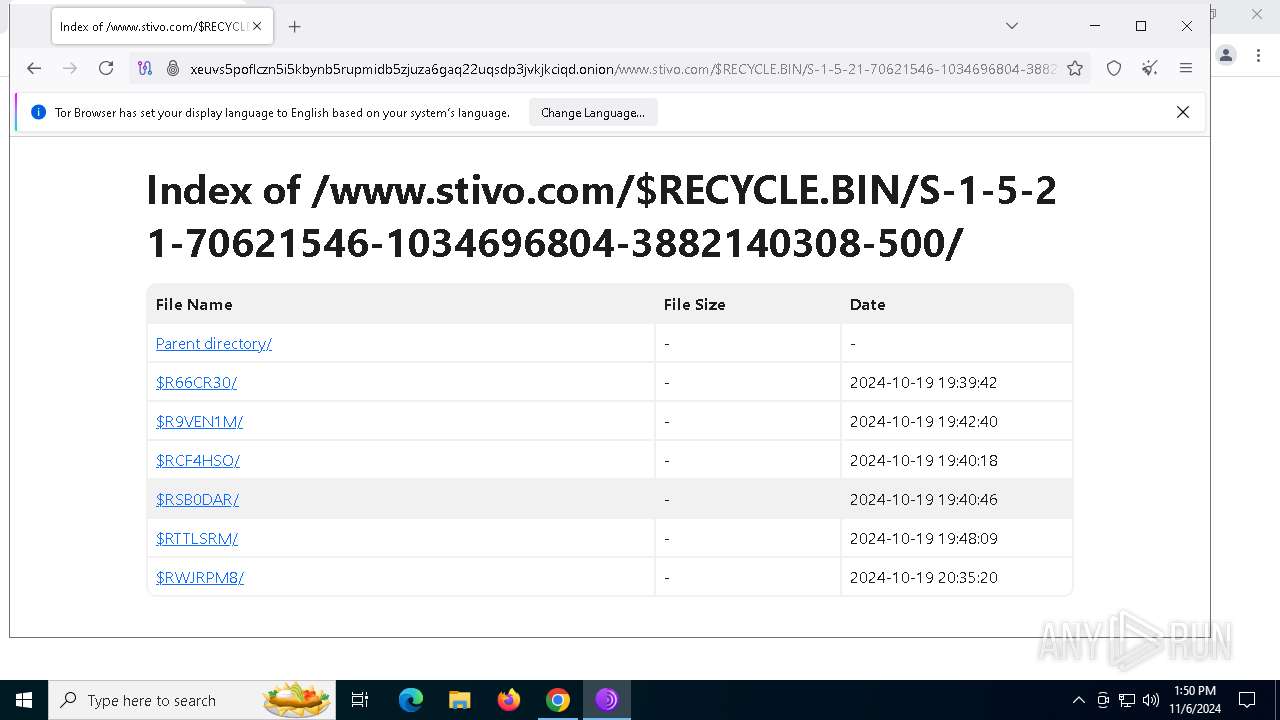Open the $RSB0DAR folder

[197, 499]
